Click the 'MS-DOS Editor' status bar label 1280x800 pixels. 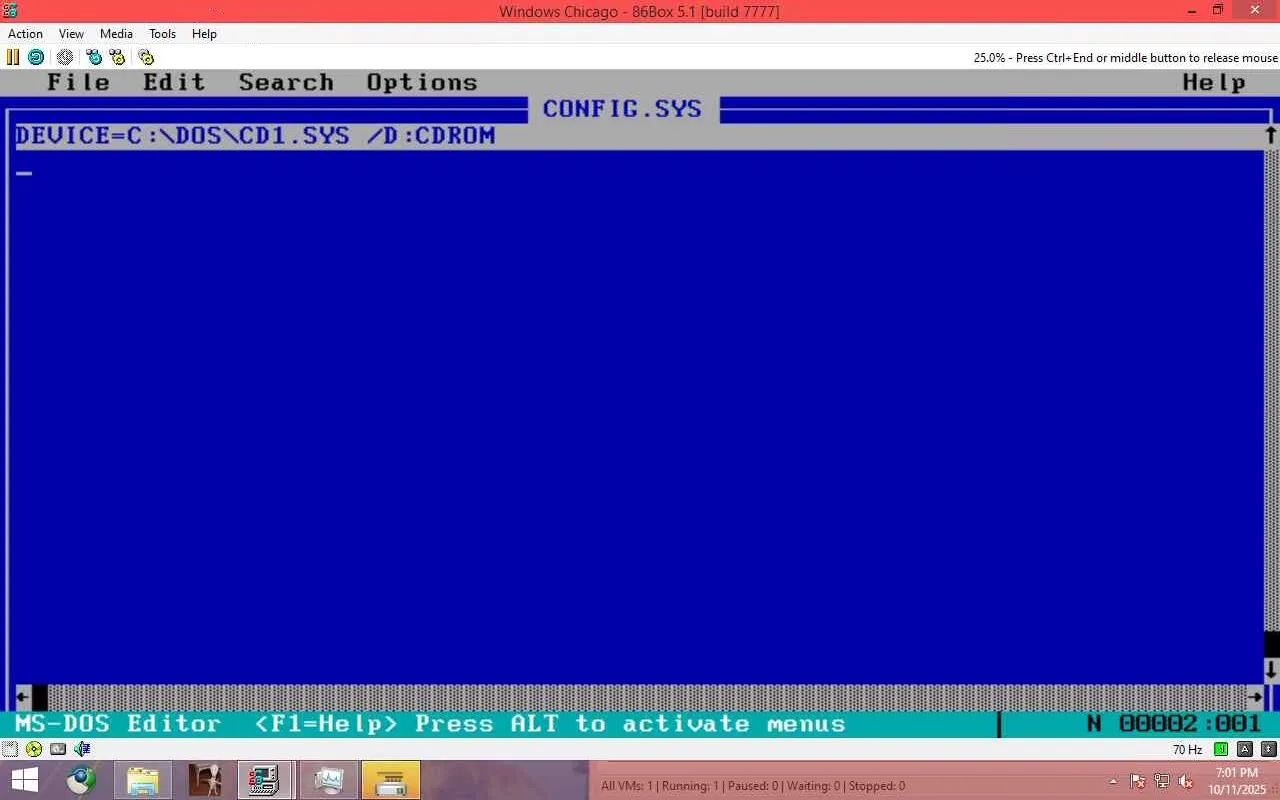[118, 723]
